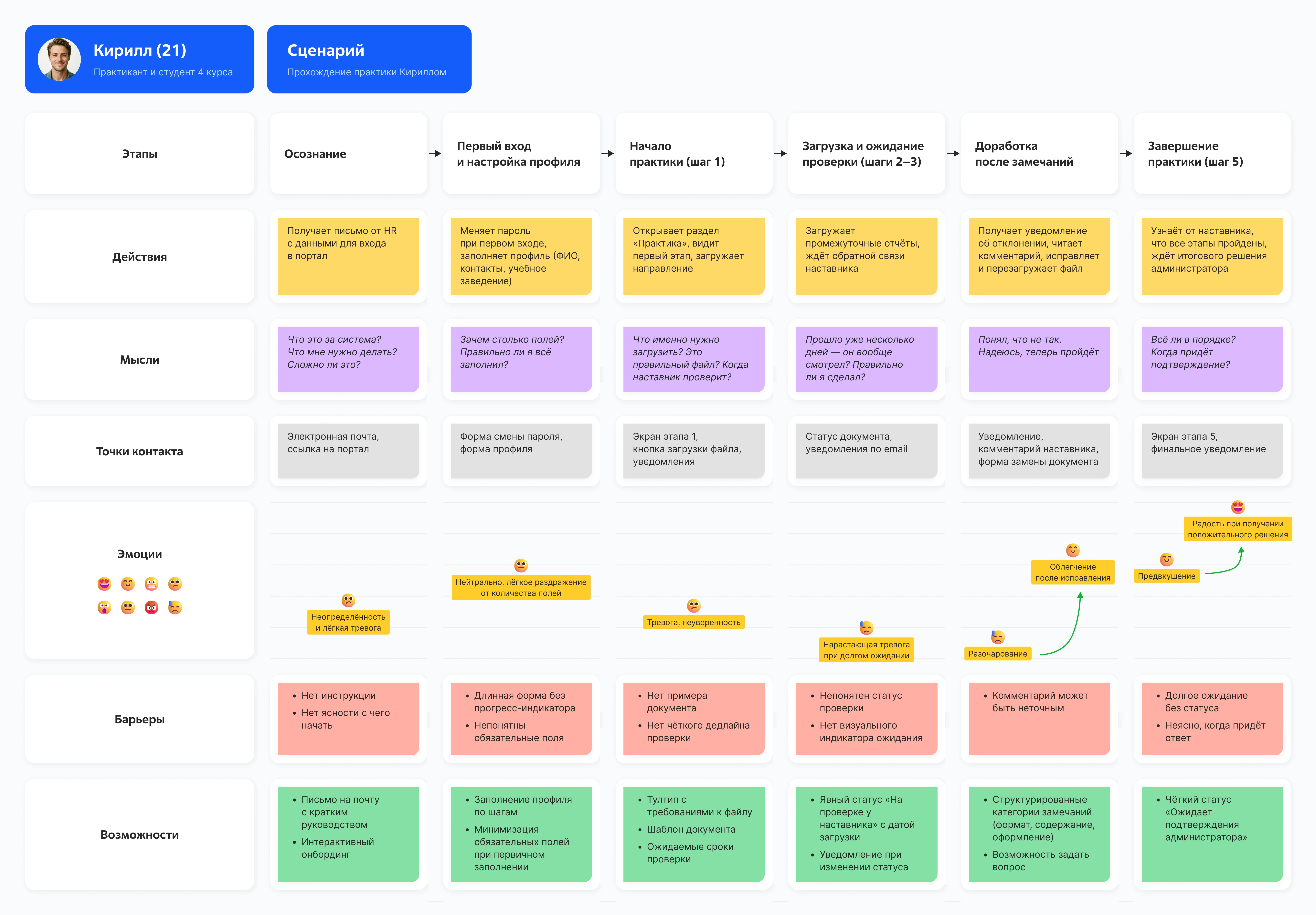The width and height of the screenshot is (1316, 915).
Task: Click heart-eyes emoji above «Радость при получении»
Action: [x=1238, y=507]
